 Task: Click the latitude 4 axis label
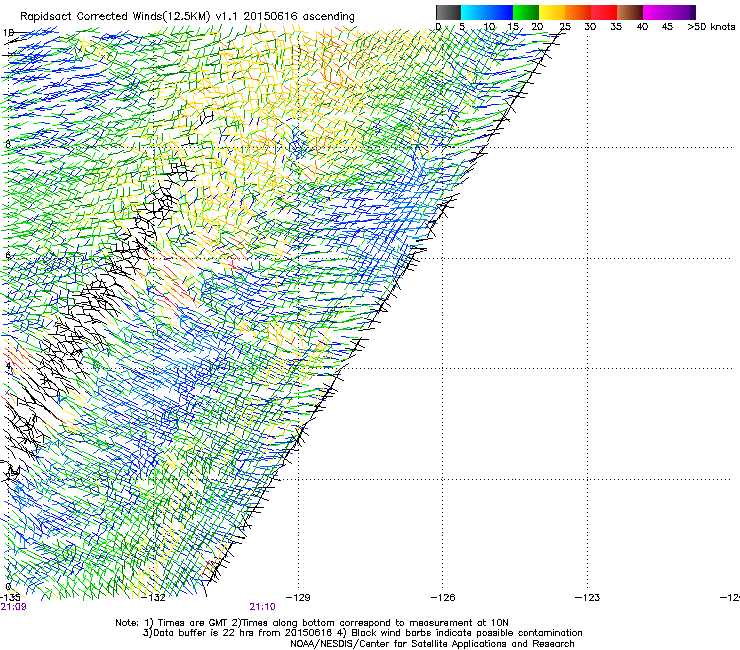click(x=8, y=366)
